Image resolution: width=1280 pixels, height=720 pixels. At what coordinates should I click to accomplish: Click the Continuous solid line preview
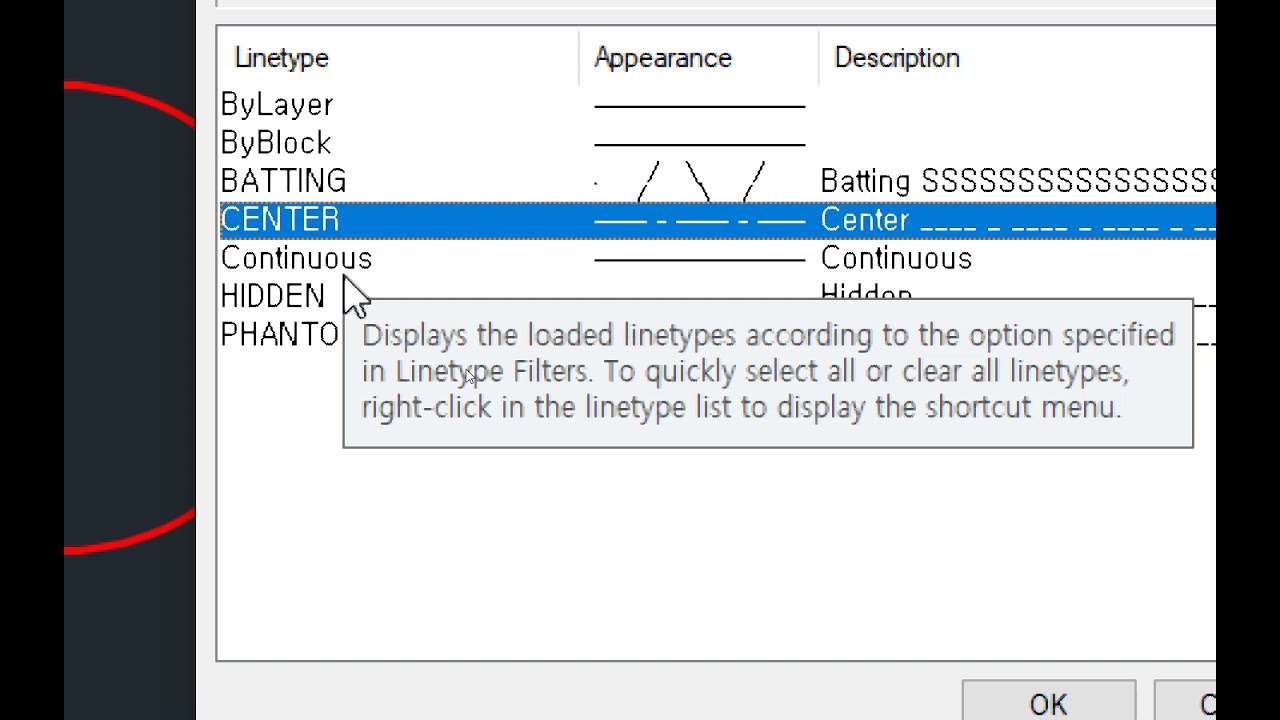[699, 259]
